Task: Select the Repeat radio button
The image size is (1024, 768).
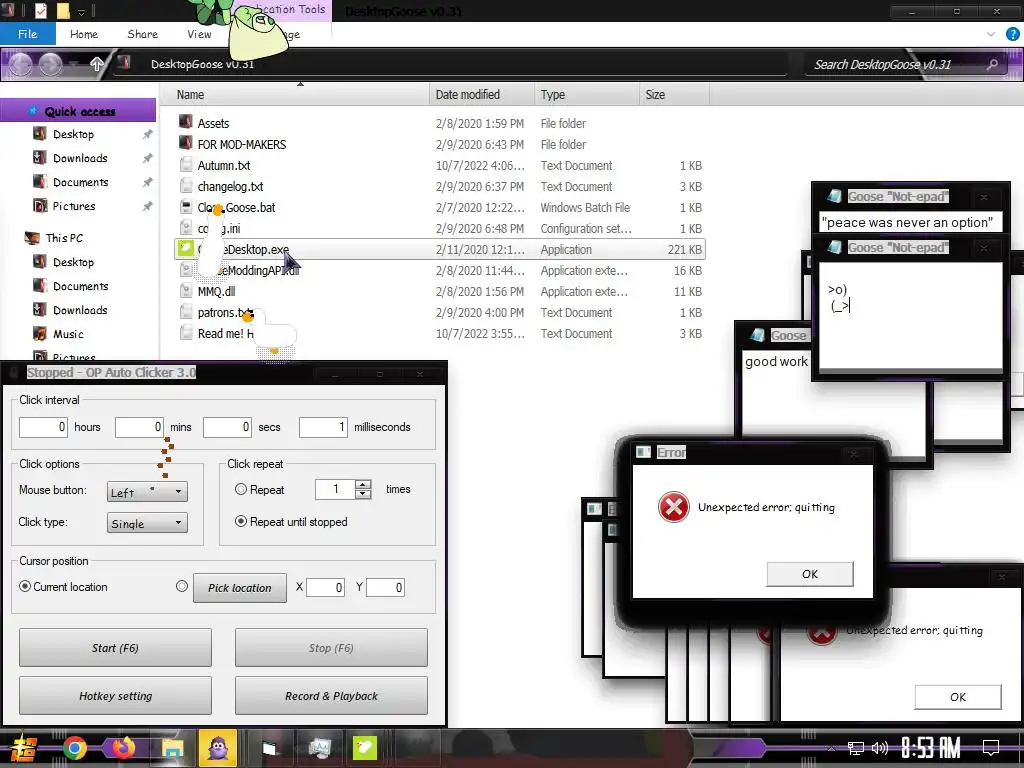Action: point(241,489)
